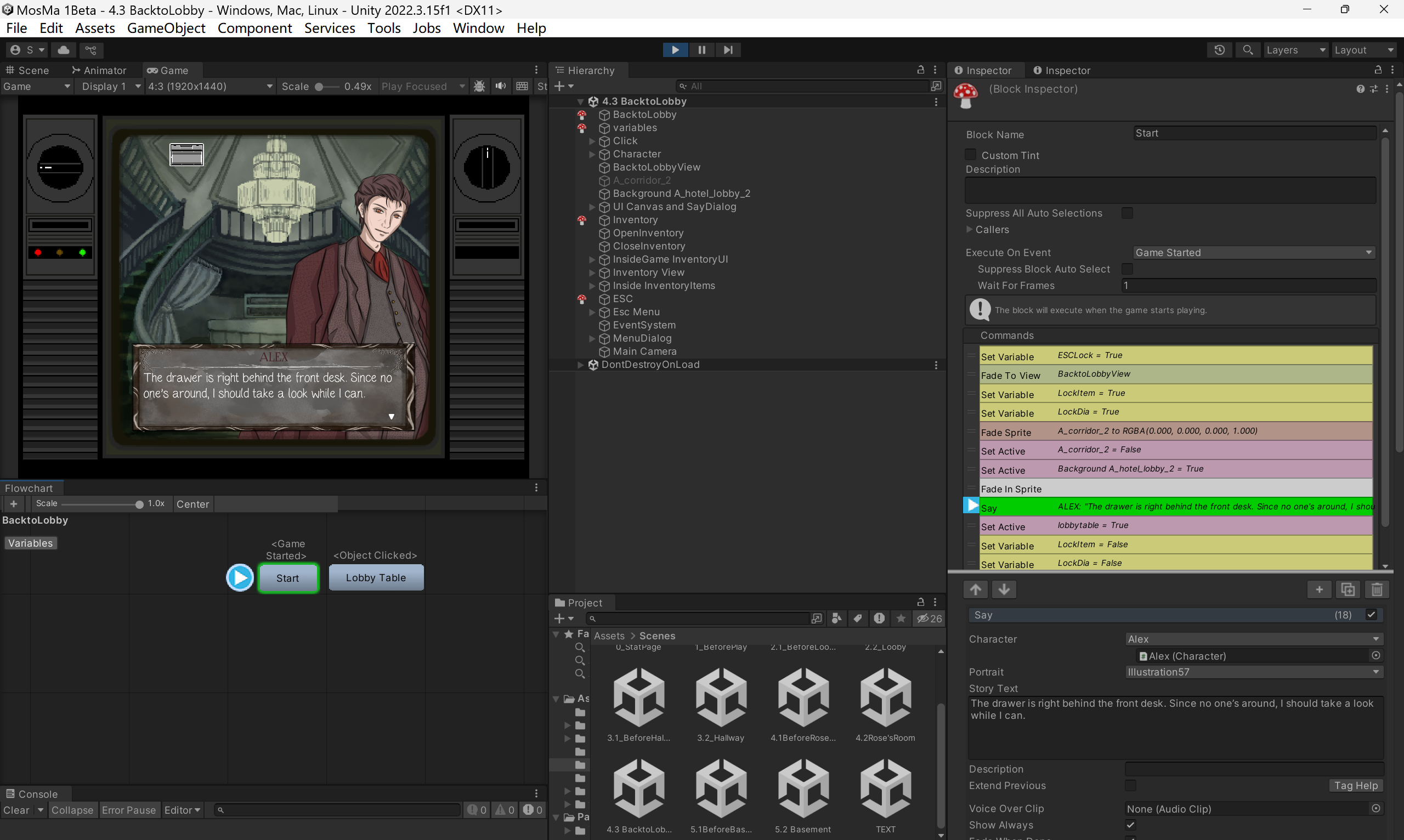Move the command down with the arrow button
This screenshot has width=1404, height=840.
pos(1004,589)
